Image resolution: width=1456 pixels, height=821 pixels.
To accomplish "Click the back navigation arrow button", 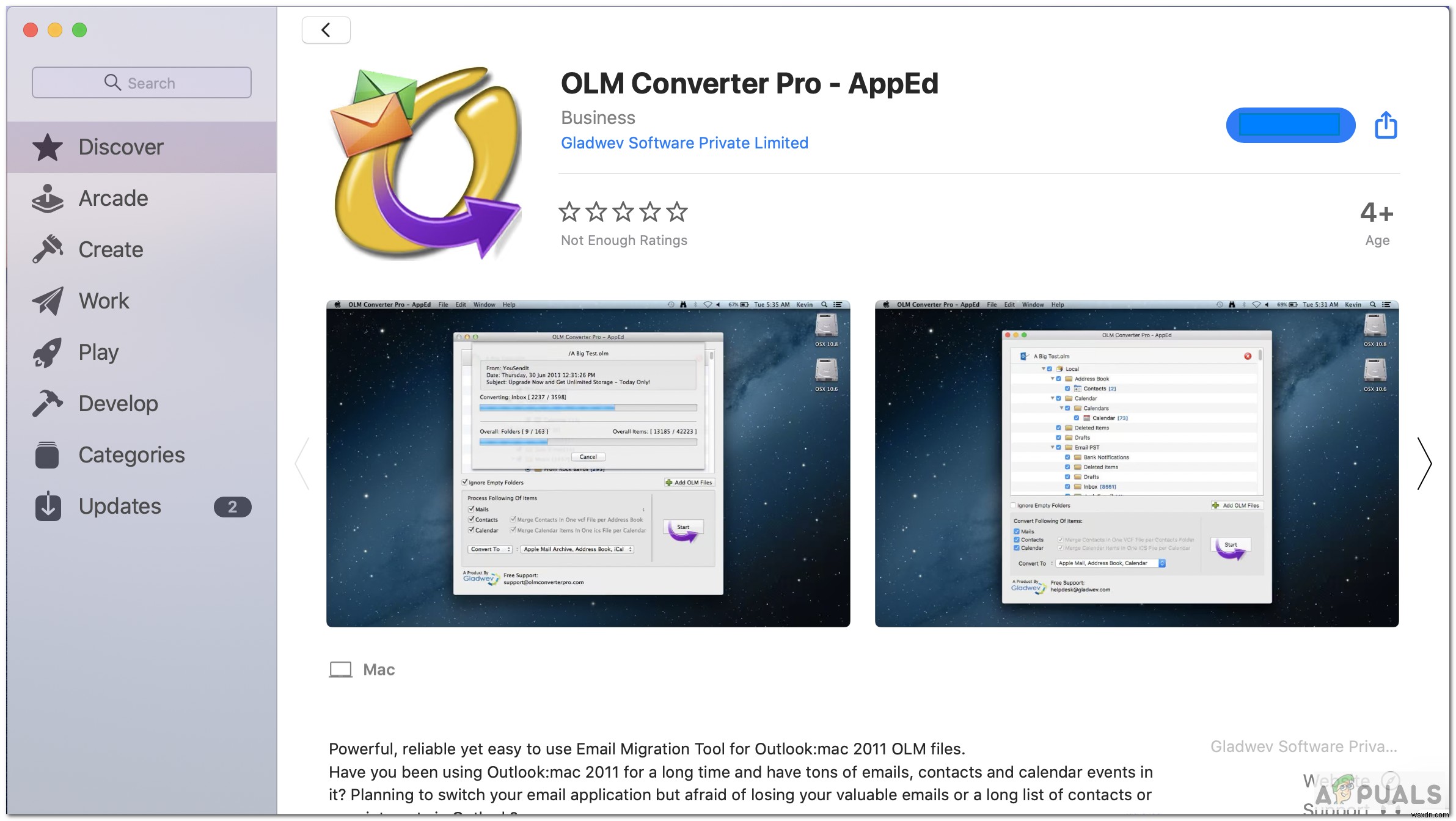I will pyautogui.click(x=327, y=29).
